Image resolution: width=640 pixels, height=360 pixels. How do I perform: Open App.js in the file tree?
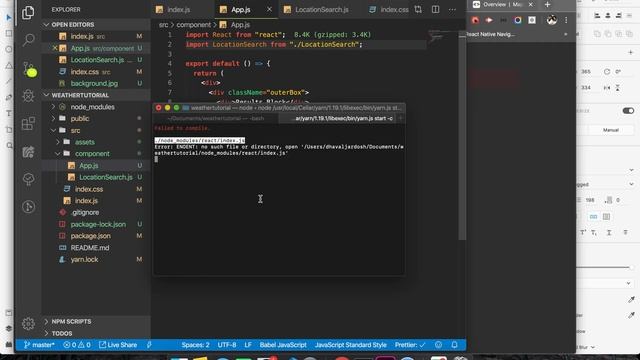(96, 166)
